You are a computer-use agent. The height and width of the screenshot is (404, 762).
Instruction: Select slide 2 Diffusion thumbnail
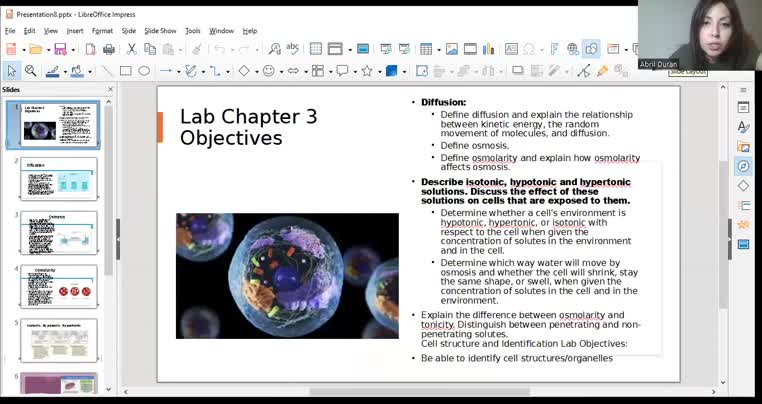[59, 178]
